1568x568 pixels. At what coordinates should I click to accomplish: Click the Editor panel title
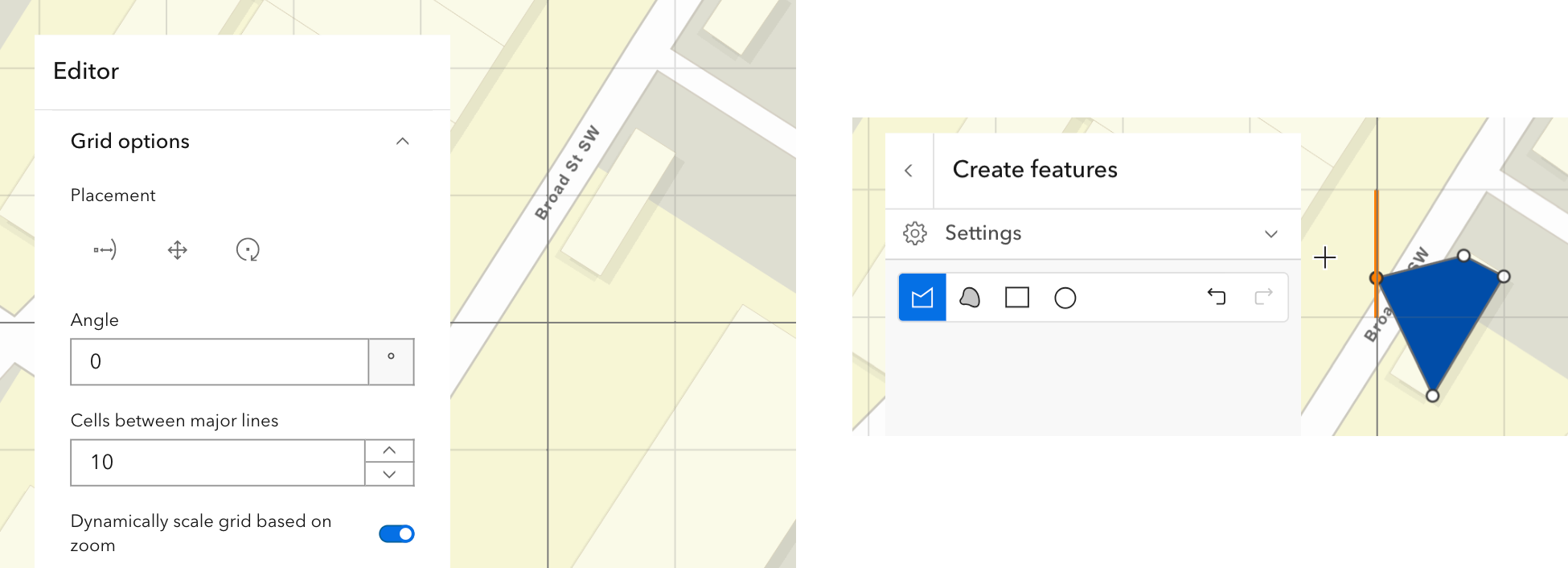(x=86, y=72)
